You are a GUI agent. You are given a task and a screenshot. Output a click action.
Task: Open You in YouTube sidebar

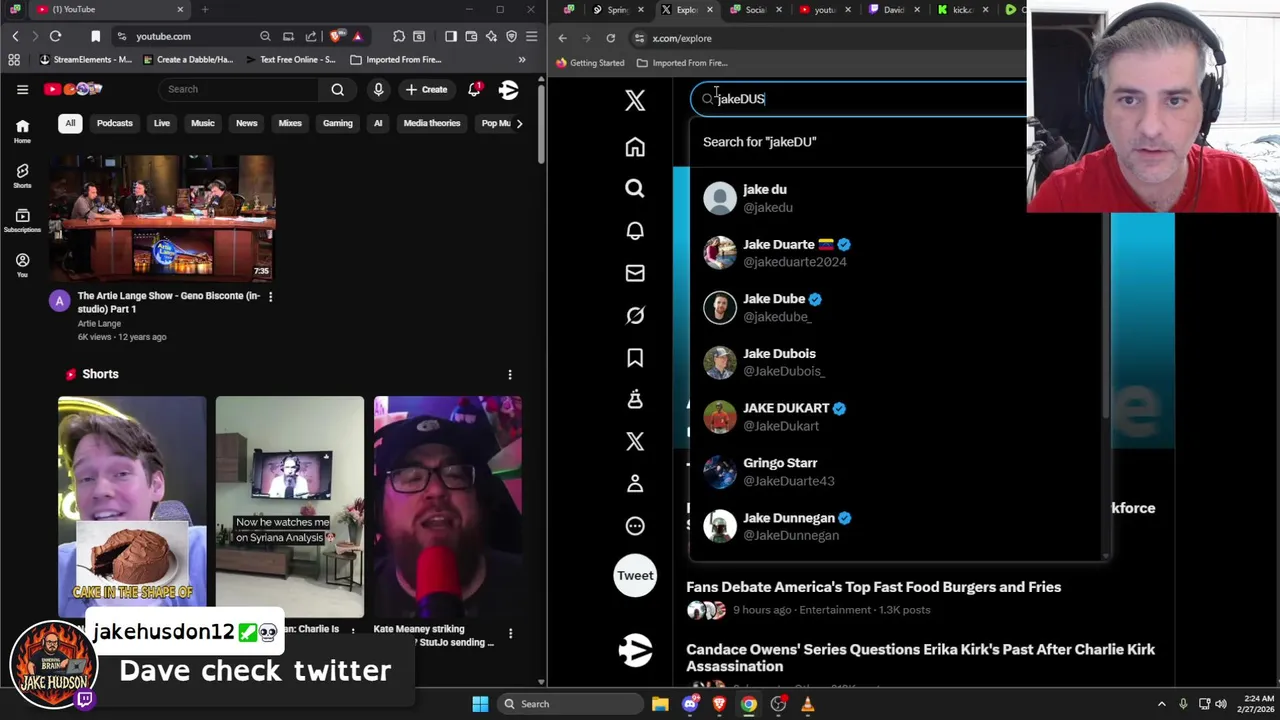22,264
